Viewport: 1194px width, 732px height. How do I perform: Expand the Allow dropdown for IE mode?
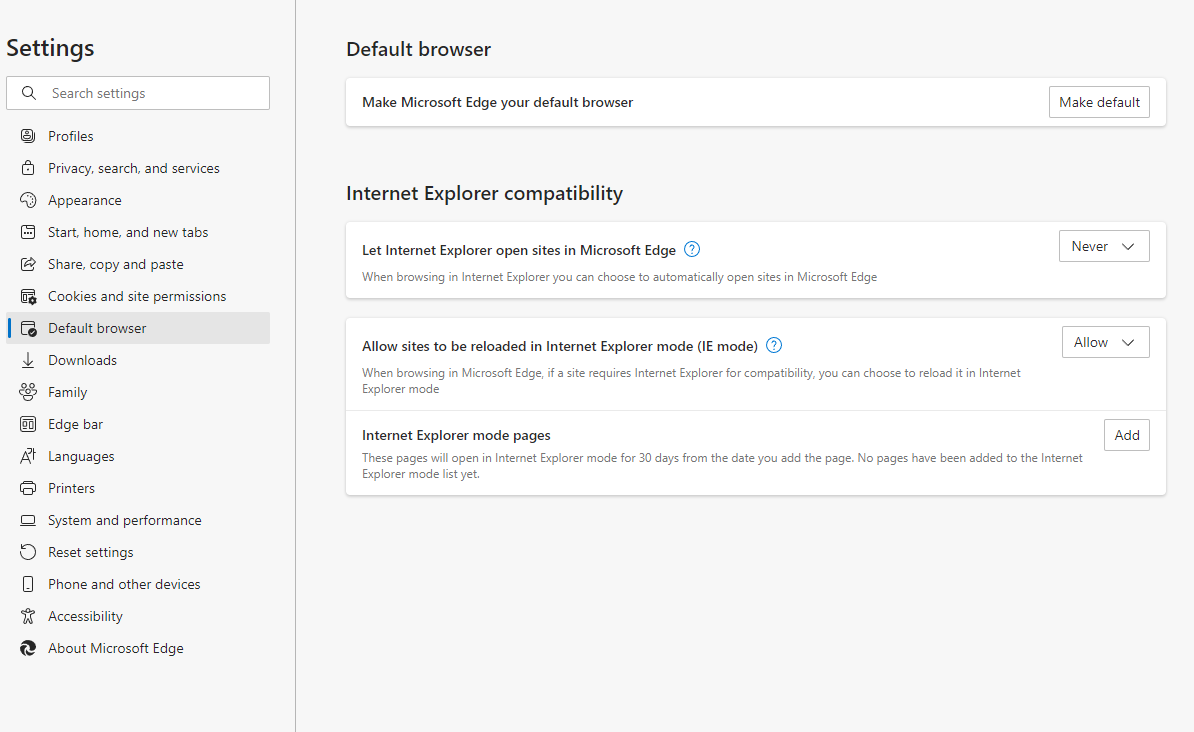point(1105,342)
